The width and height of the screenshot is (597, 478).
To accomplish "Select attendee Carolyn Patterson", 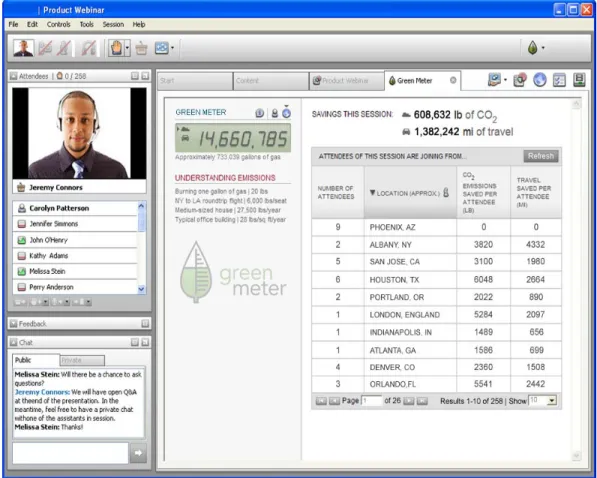I will [x=75, y=208].
